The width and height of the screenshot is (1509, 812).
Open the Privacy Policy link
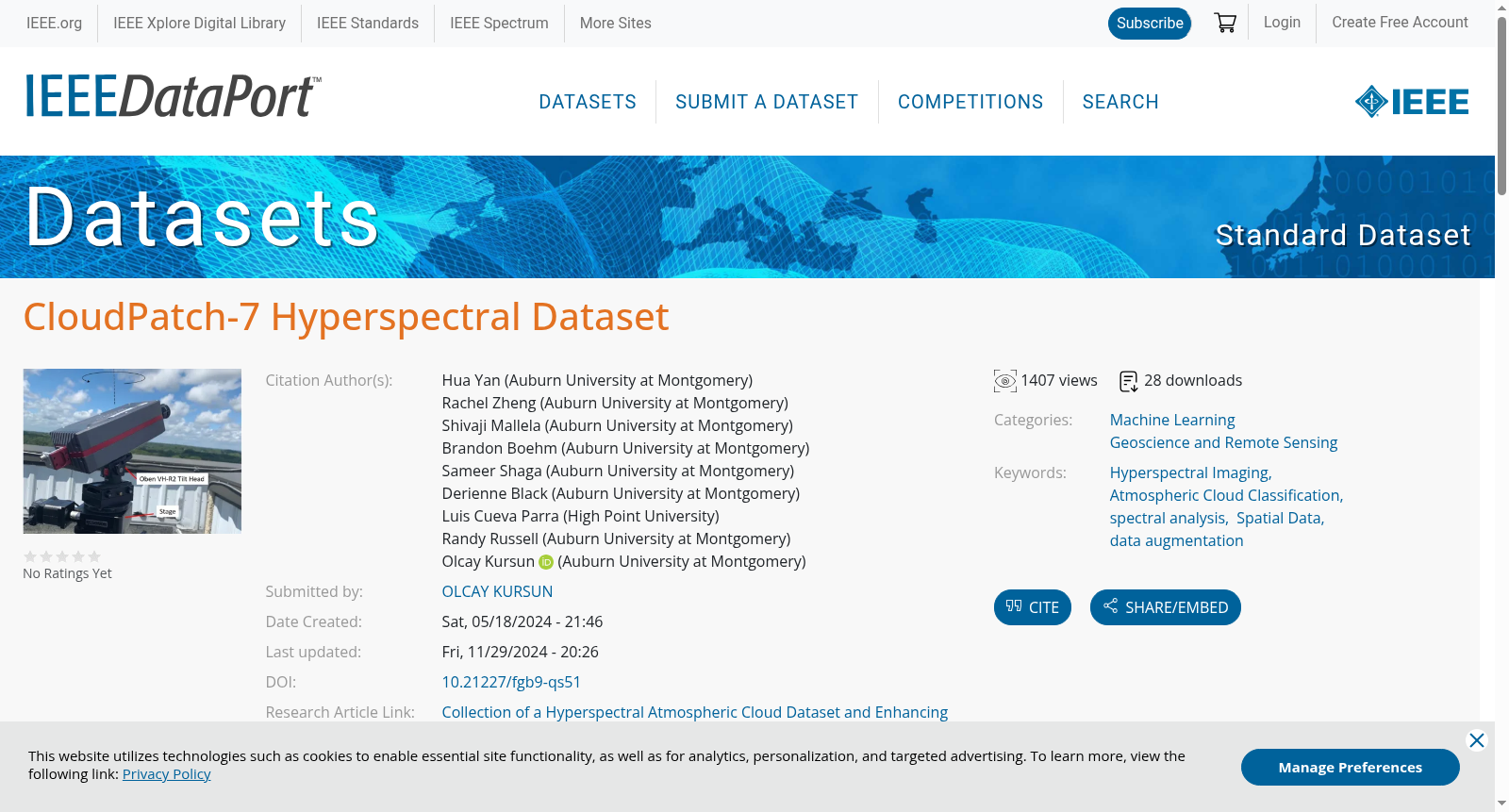[x=167, y=774]
